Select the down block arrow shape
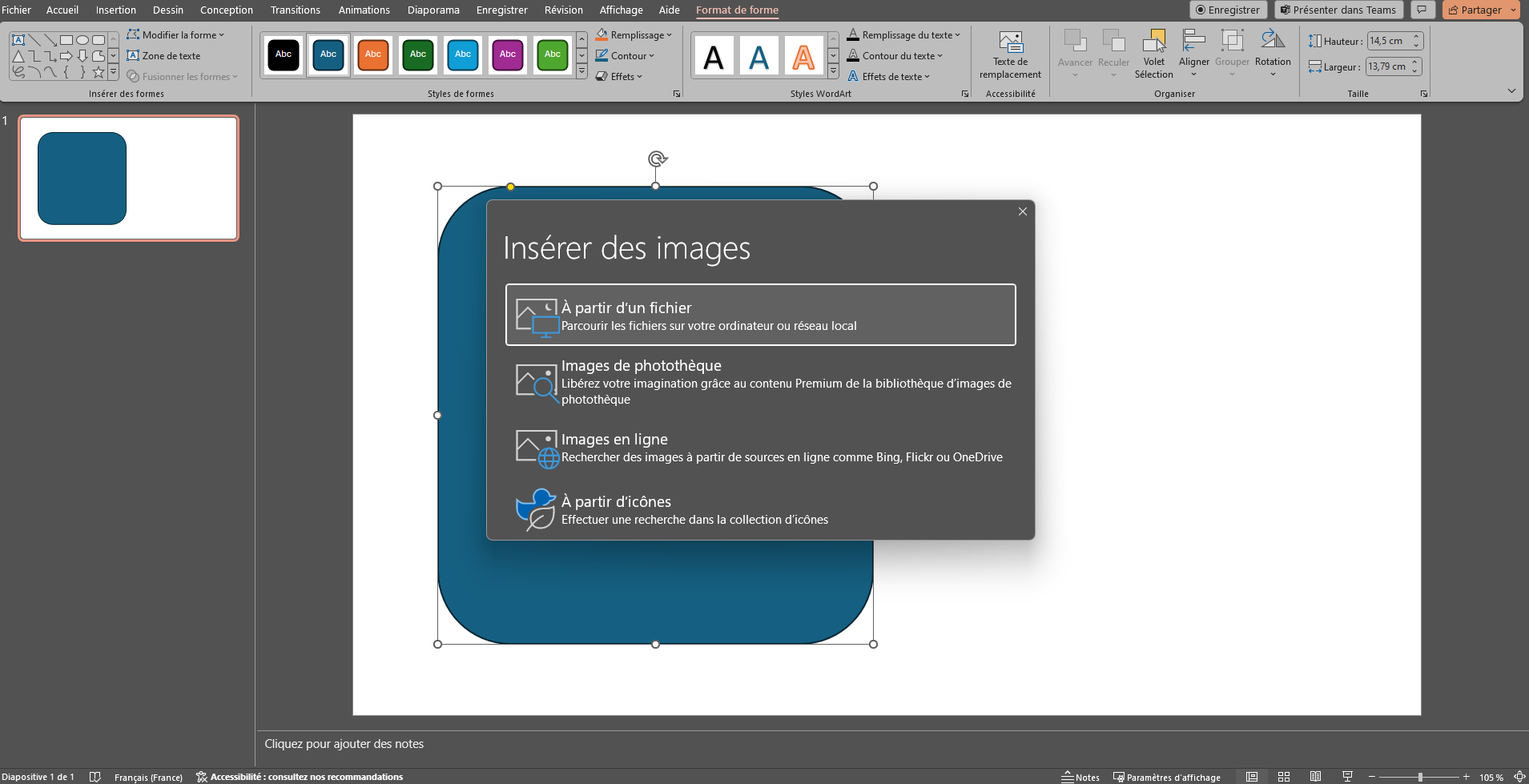 tap(82, 56)
